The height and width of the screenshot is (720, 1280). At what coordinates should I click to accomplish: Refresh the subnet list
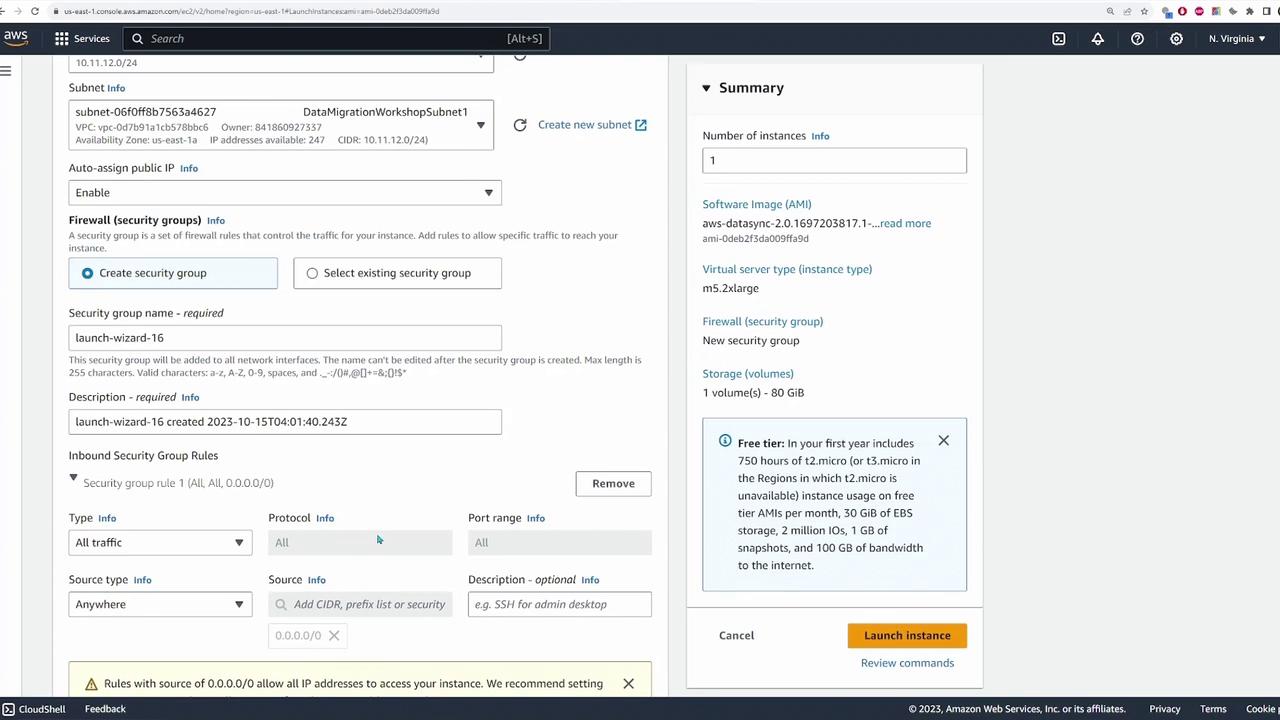[520, 125]
